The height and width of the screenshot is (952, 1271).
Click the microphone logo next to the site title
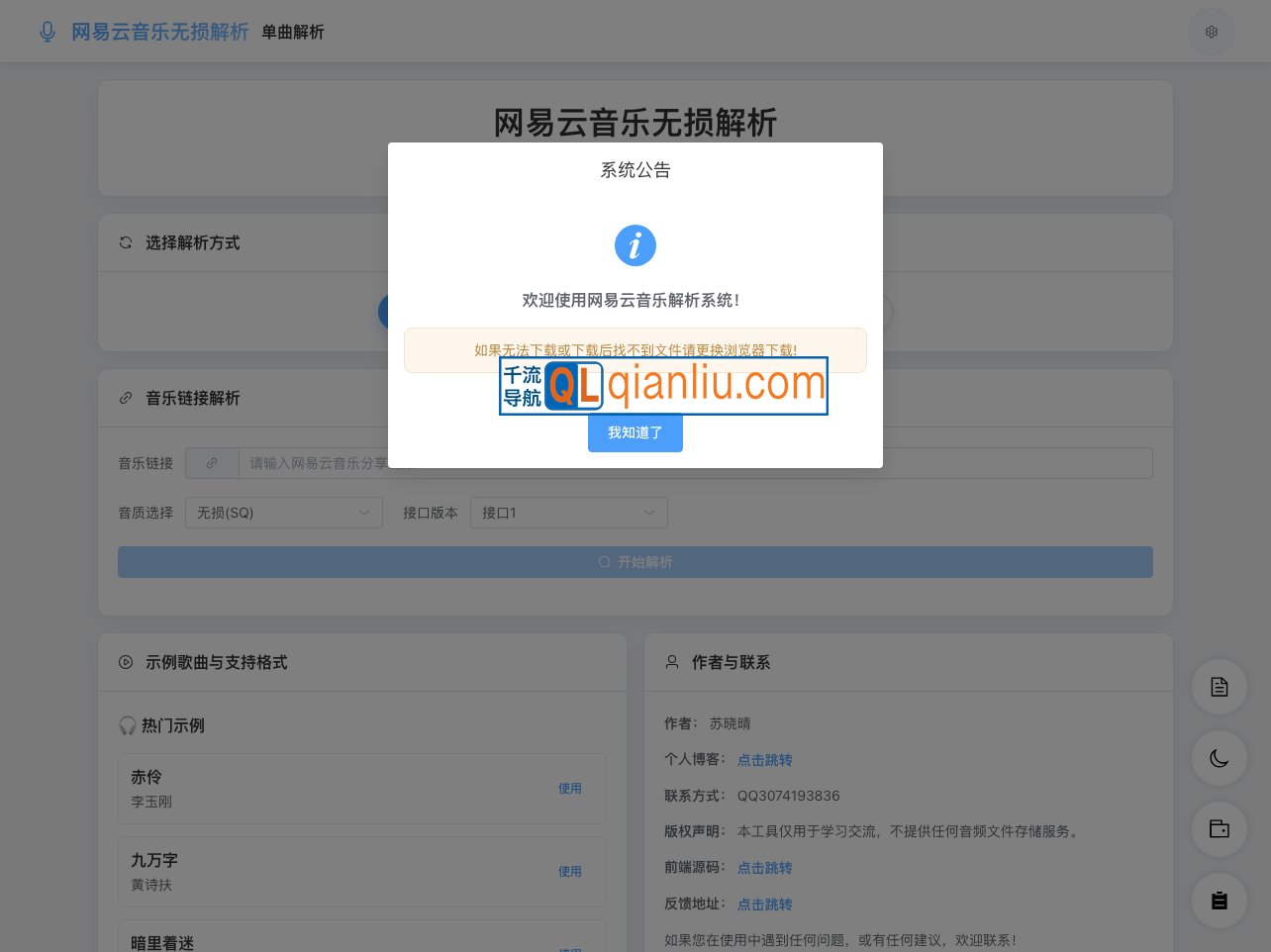click(48, 32)
